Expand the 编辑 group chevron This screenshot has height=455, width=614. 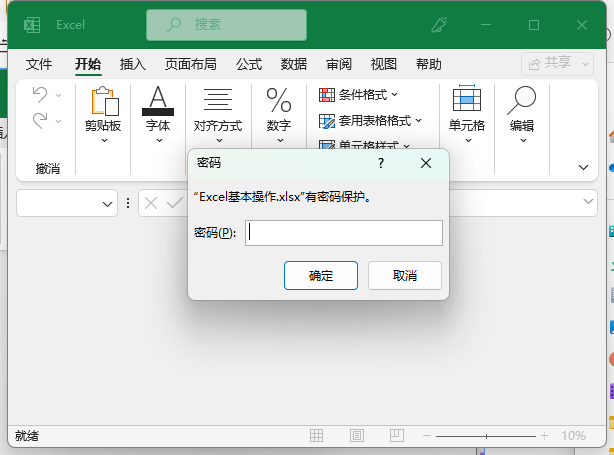(523, 140)
